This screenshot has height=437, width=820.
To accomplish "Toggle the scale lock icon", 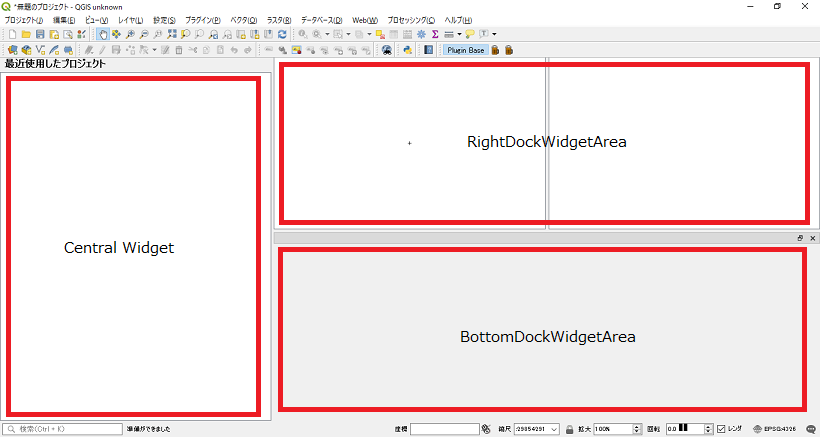I will coord(569,429).
